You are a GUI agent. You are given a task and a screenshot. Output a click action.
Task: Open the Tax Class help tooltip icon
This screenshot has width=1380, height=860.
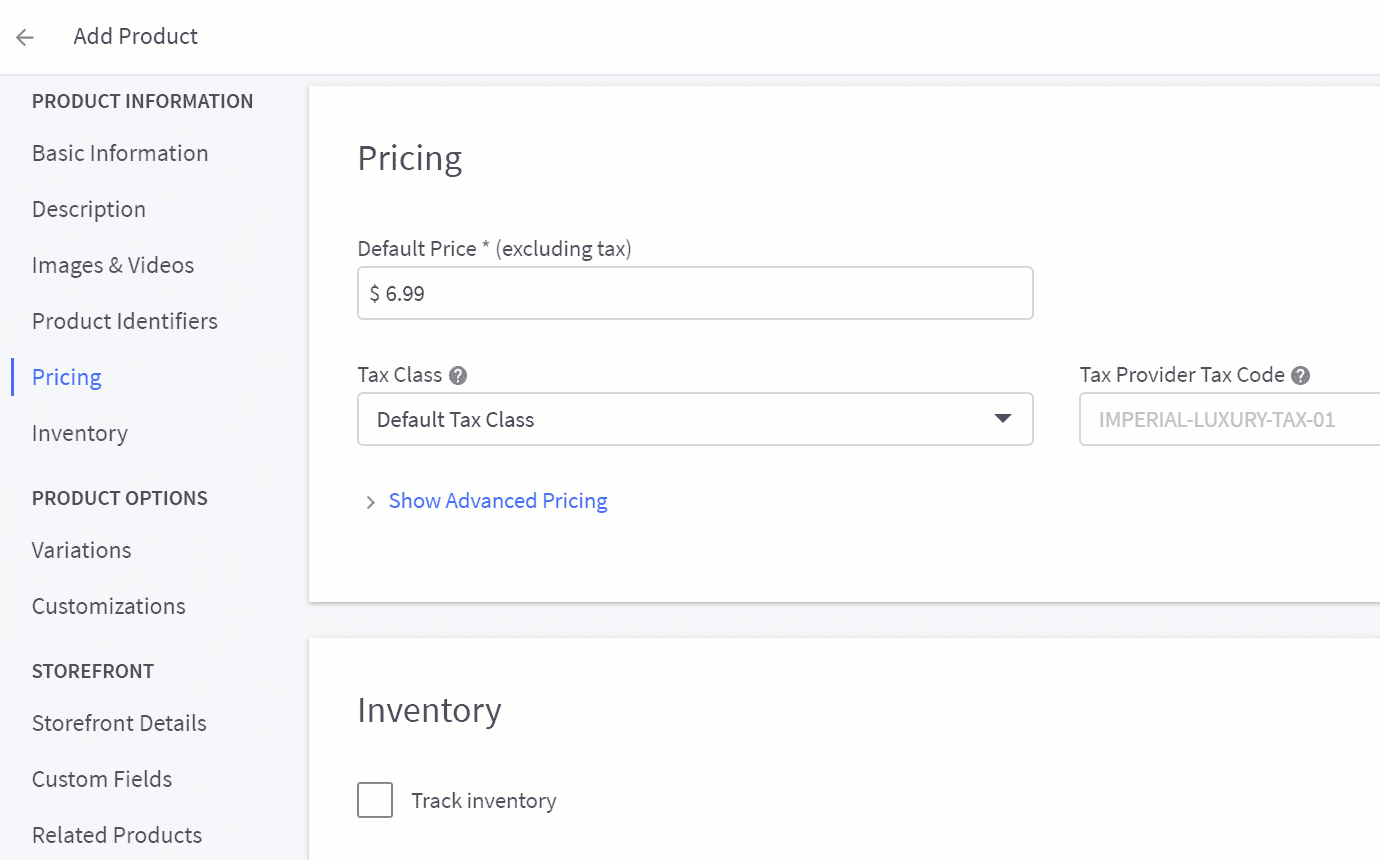457,375
